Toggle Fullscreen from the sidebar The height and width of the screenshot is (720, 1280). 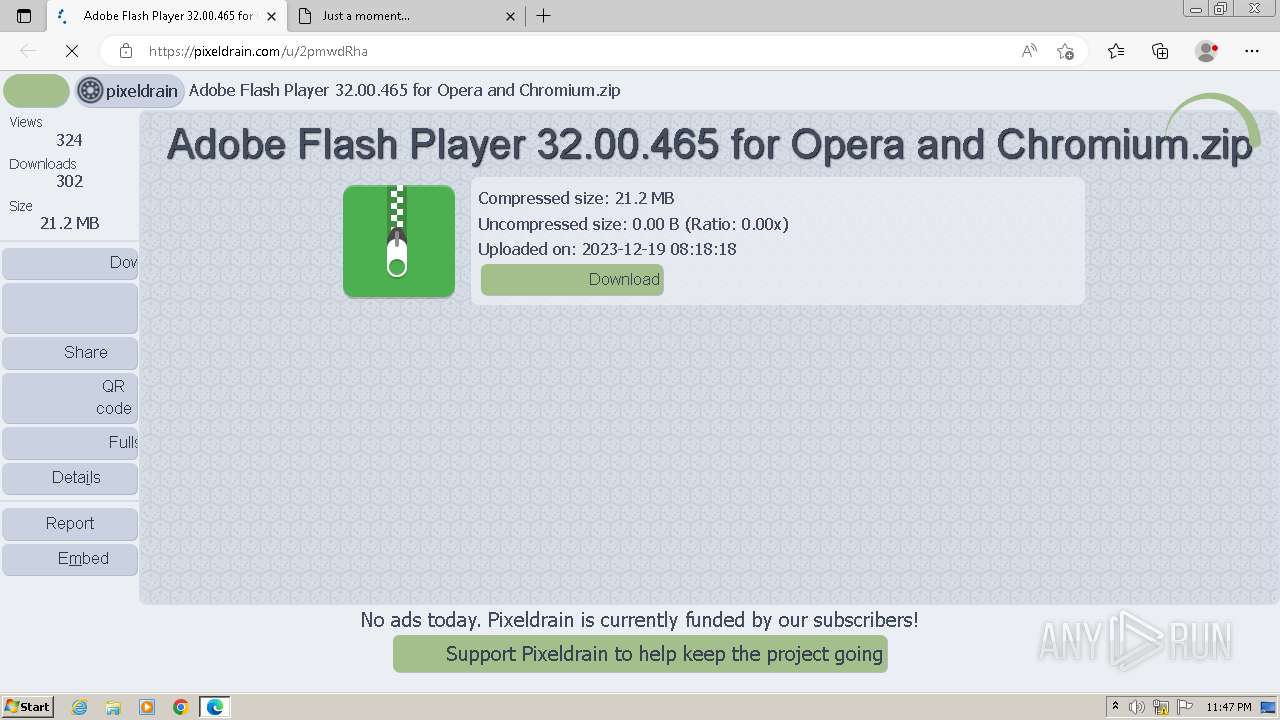(70, 442)
